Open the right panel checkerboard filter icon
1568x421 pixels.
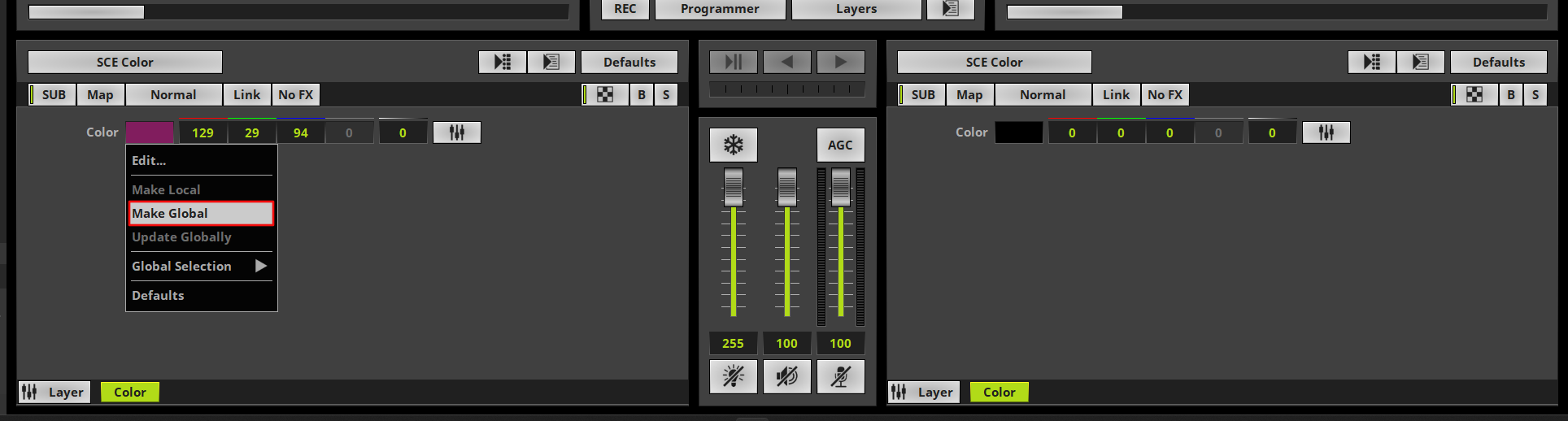(1474, 95)
